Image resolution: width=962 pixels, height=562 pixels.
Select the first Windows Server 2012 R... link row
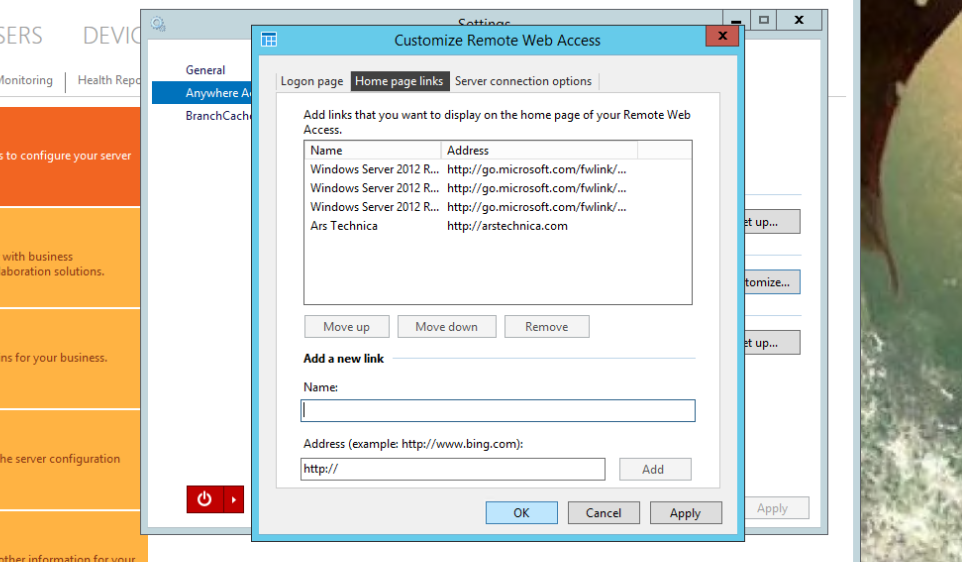tap(498, 169)
